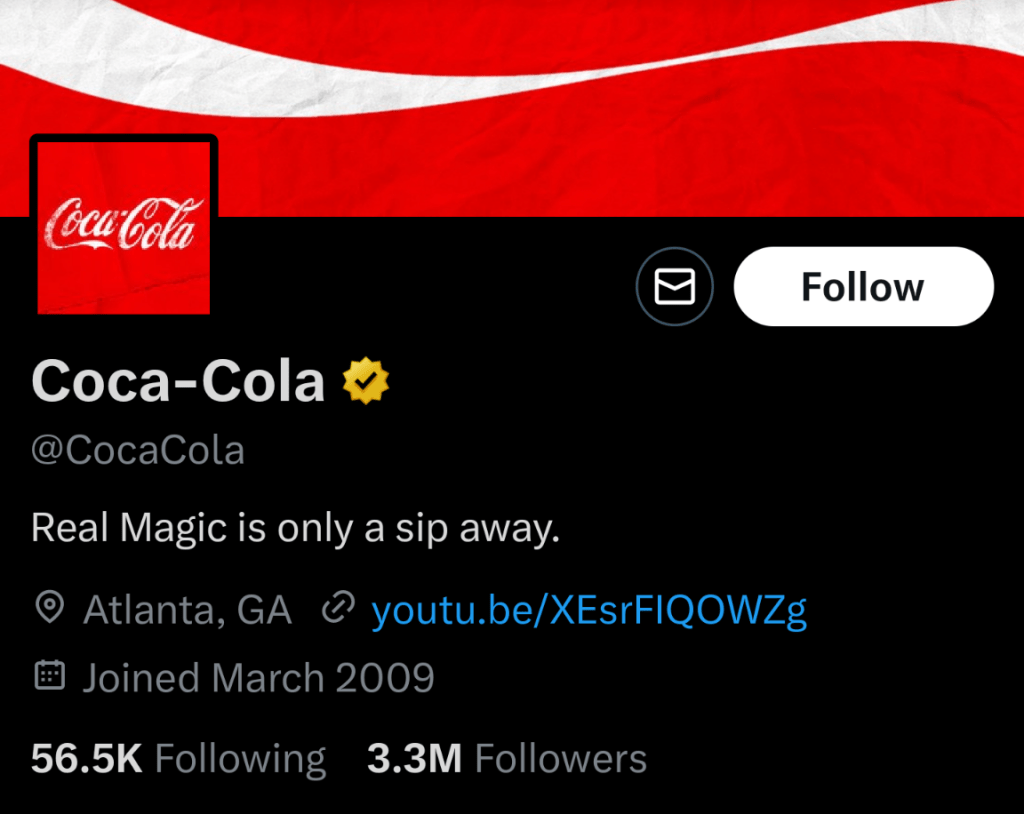Image resolution: width=1024 pixels, height=814 pixels.
Task: Click the Atlanta, GA location text
Action: coord(187,609)
